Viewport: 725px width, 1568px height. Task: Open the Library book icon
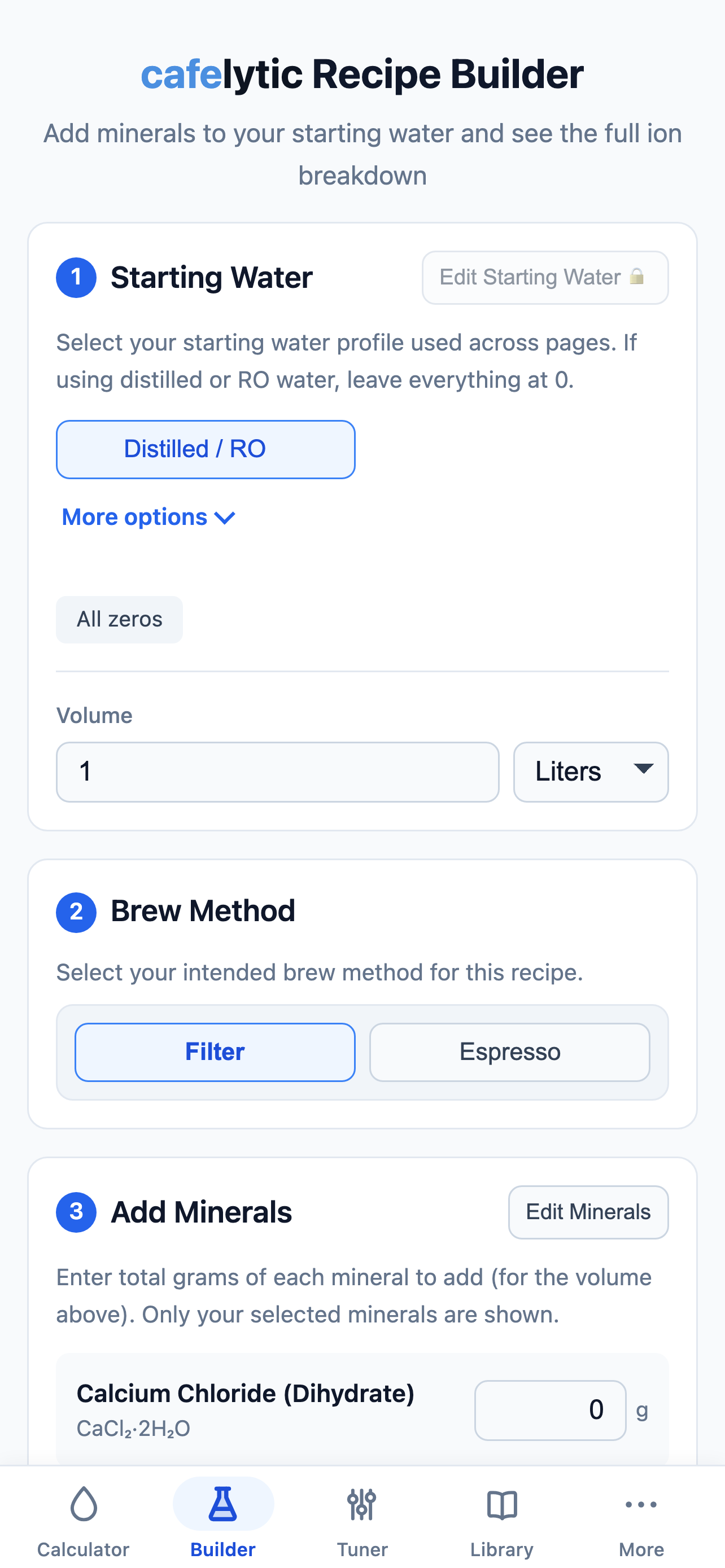[x=501, y=1505]
